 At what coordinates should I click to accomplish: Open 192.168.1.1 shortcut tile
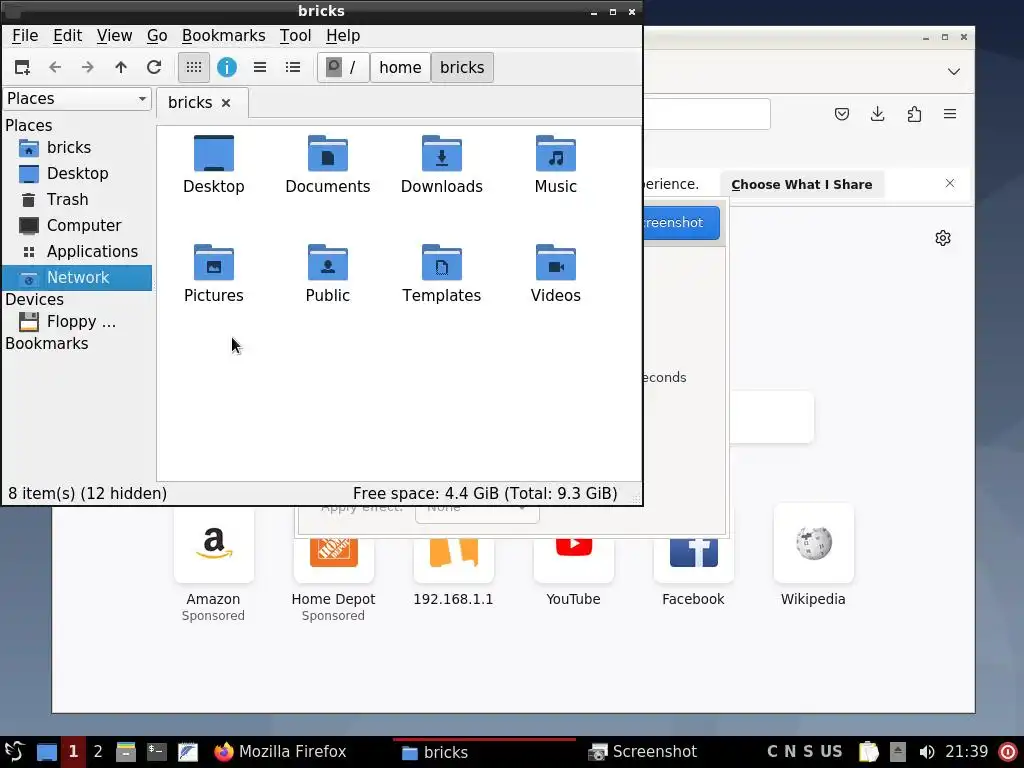click(454, 562)
